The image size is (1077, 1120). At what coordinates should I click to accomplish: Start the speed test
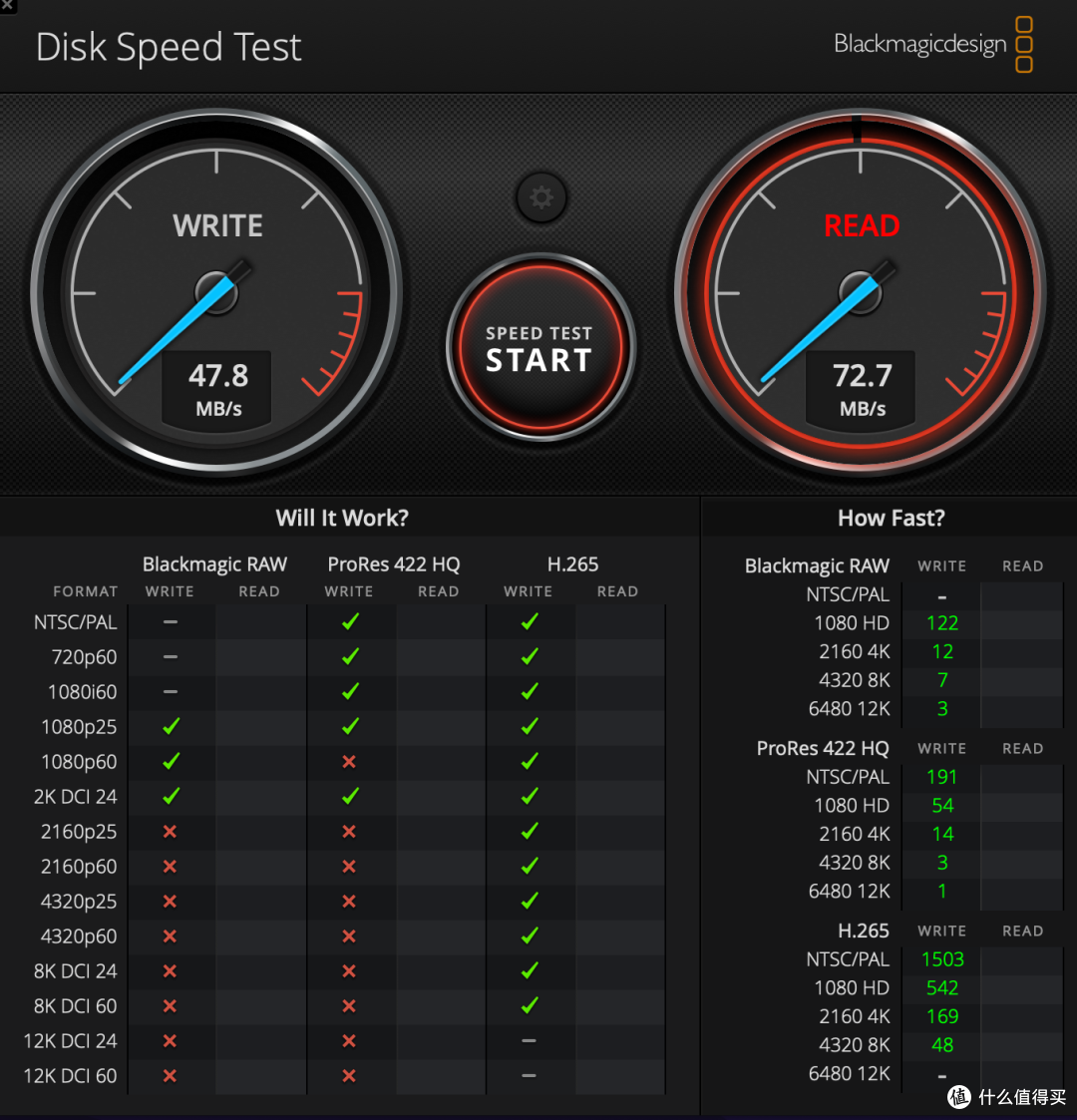coord(540,348)
